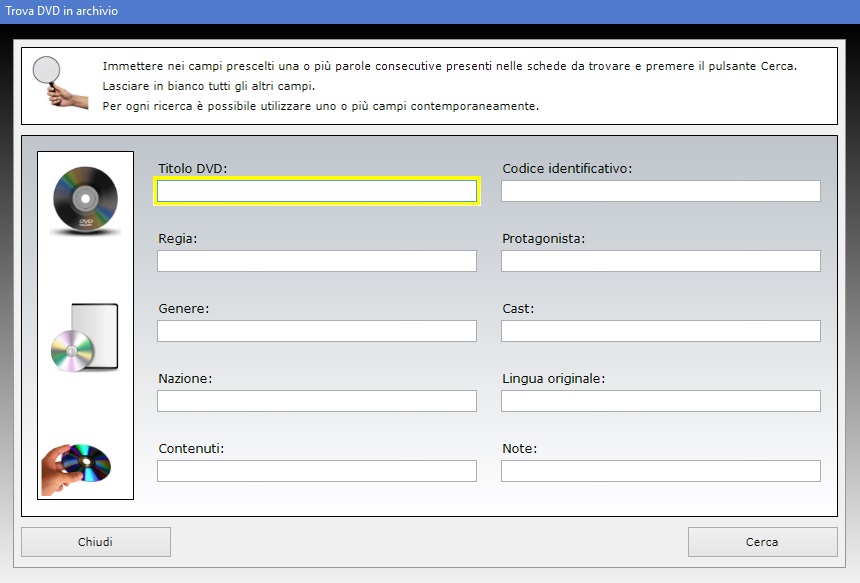Focus the Contenuti search field
The image size is (860, 583).
(x=317, y=471)
